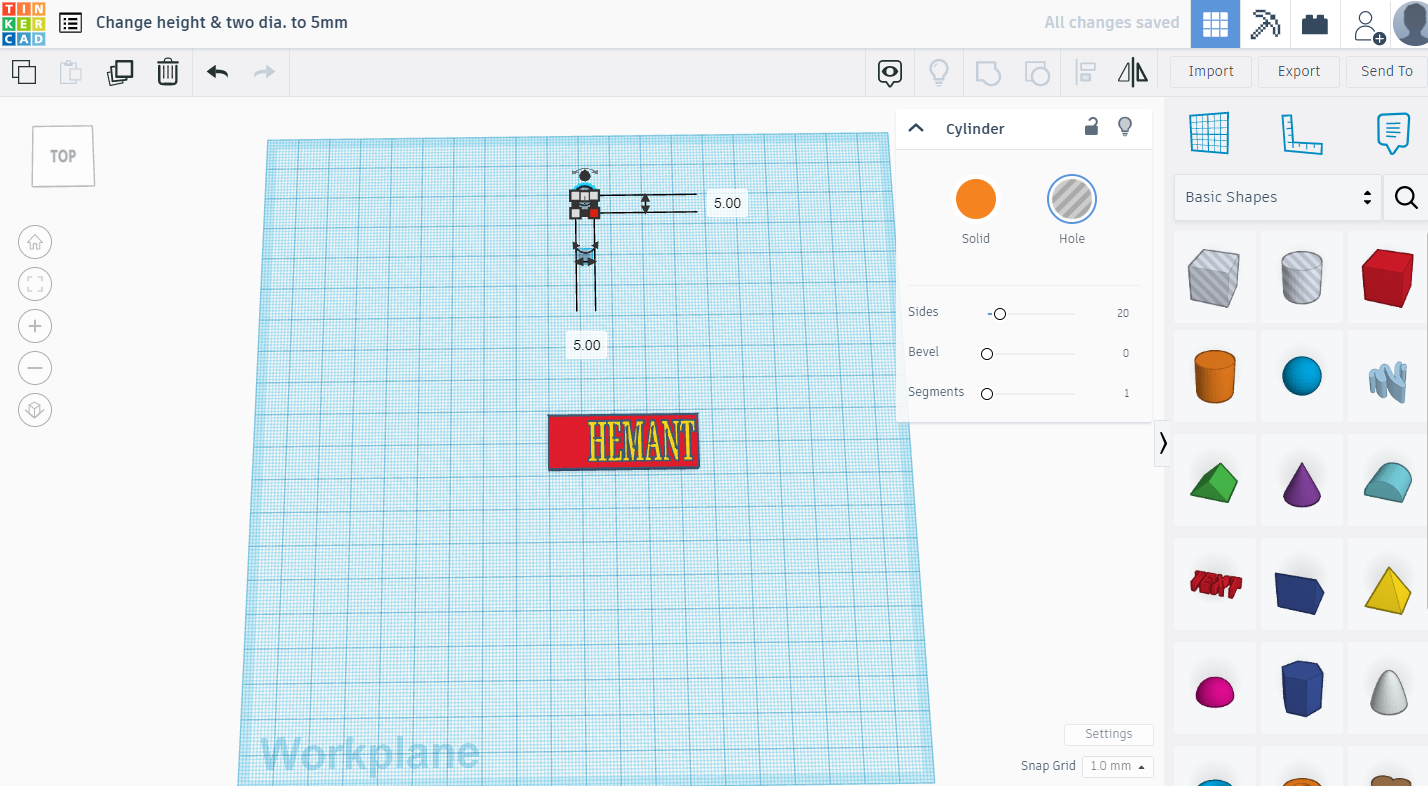
Task: Click the Tinkercad logo
Action: pyautogui.click(x=23, y=23)
